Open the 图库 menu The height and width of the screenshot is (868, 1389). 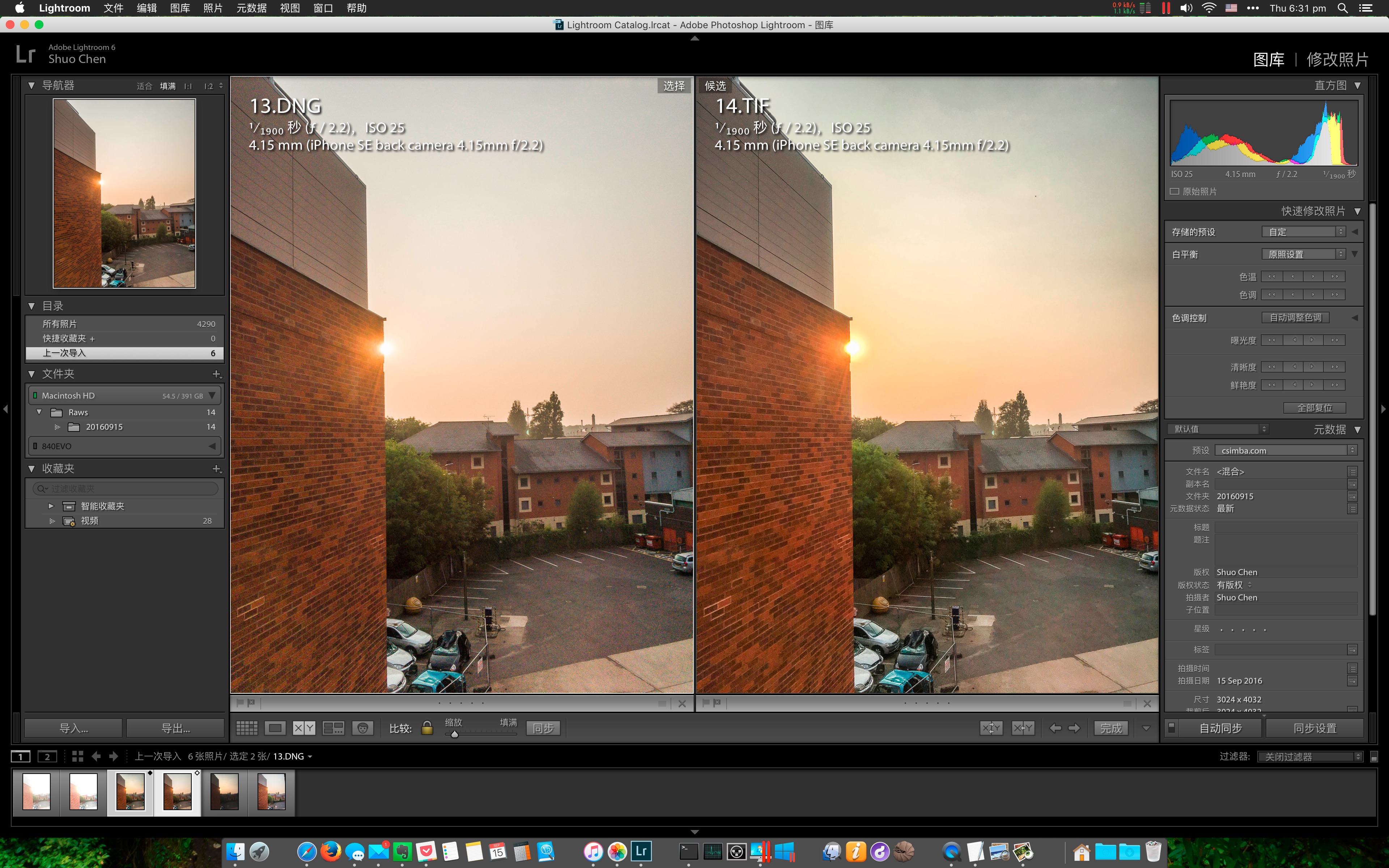click(x=180, y=8)
